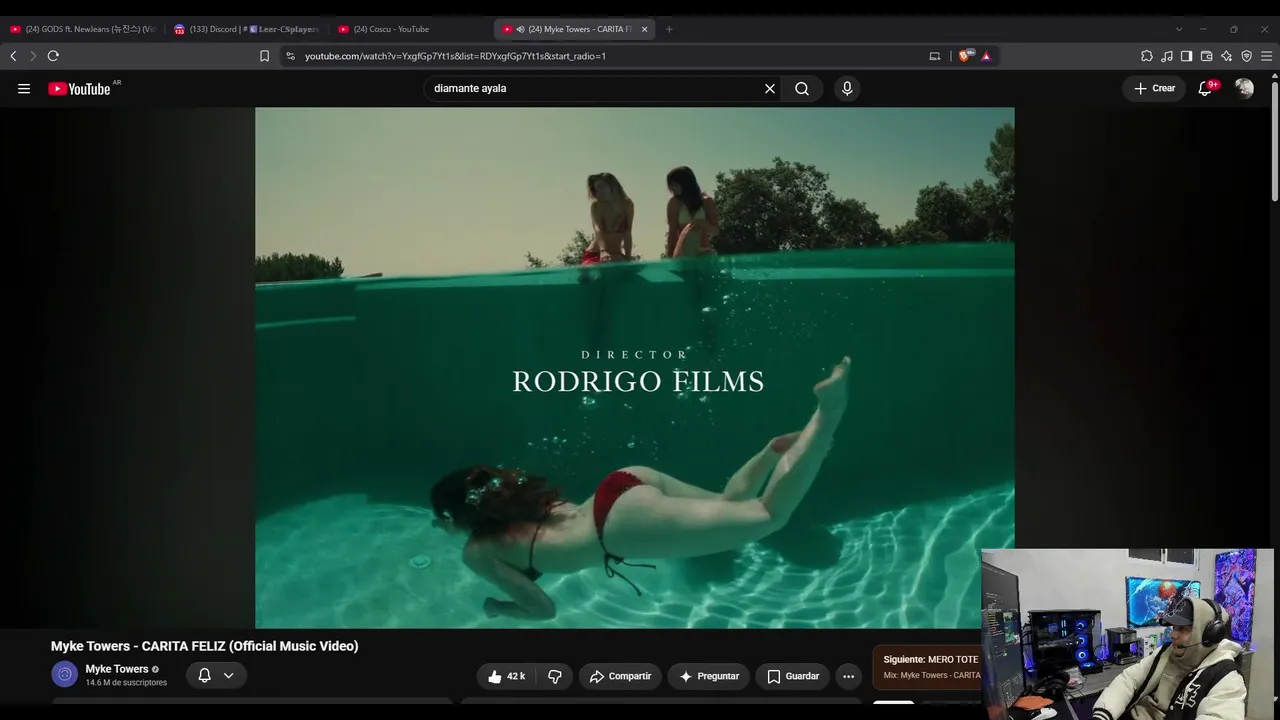Image resolution: width=1280 pixels, height=720 pixels.
Task: Run search with the magnifier button
Action: pyautogui.click(x=802, y=89)
